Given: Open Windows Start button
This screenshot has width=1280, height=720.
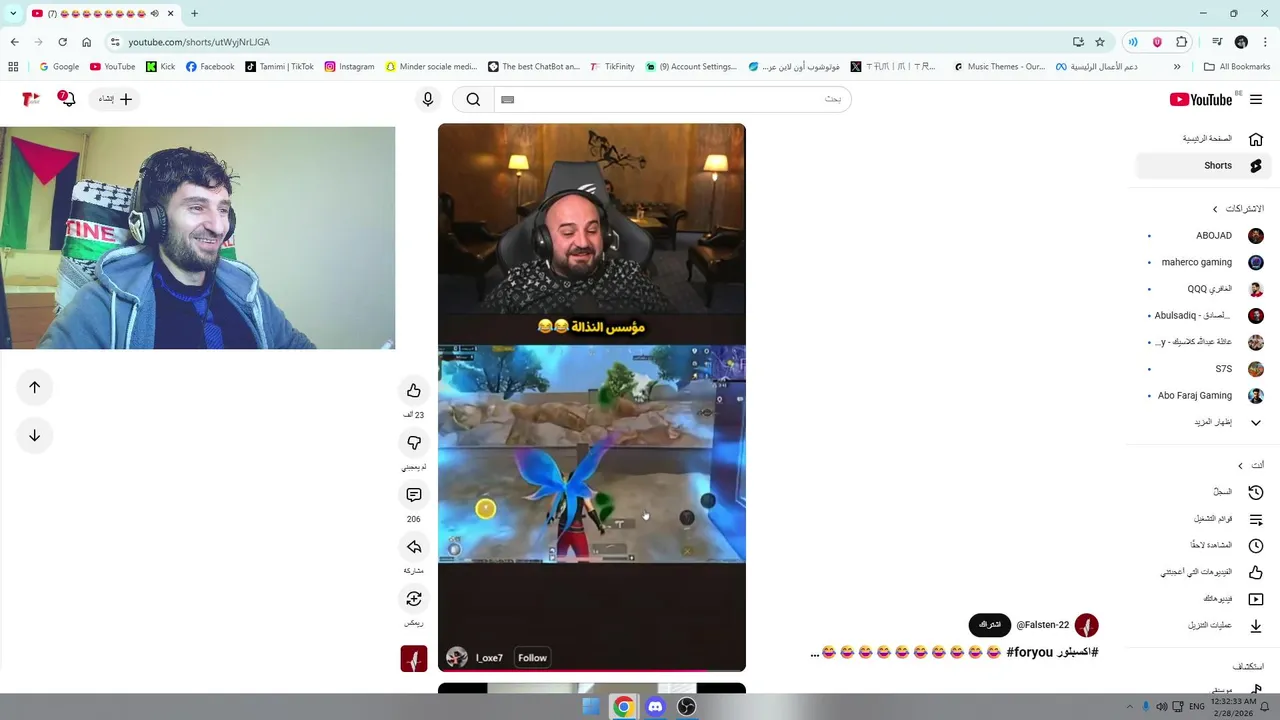Looking at the screenshot, I should coord(591,707).
